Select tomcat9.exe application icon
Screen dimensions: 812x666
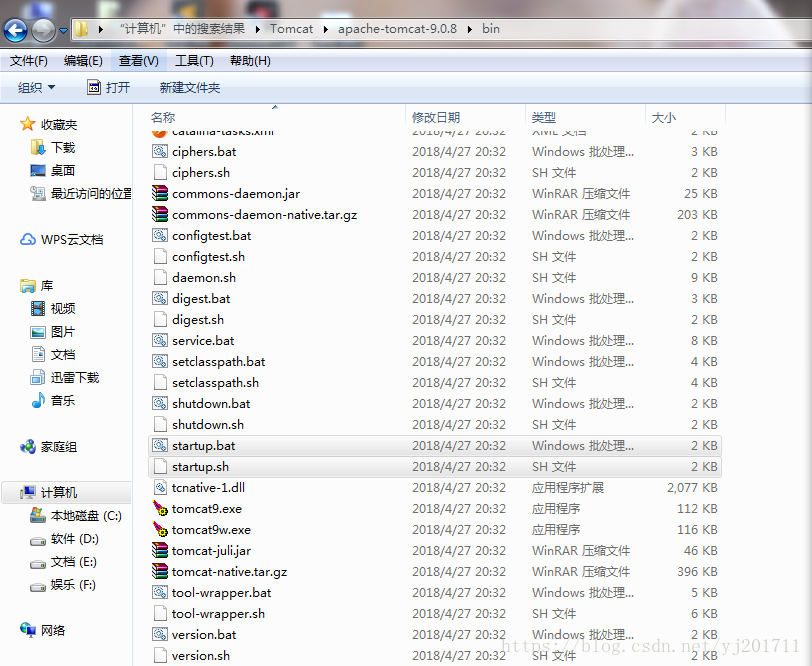point(160,508)
